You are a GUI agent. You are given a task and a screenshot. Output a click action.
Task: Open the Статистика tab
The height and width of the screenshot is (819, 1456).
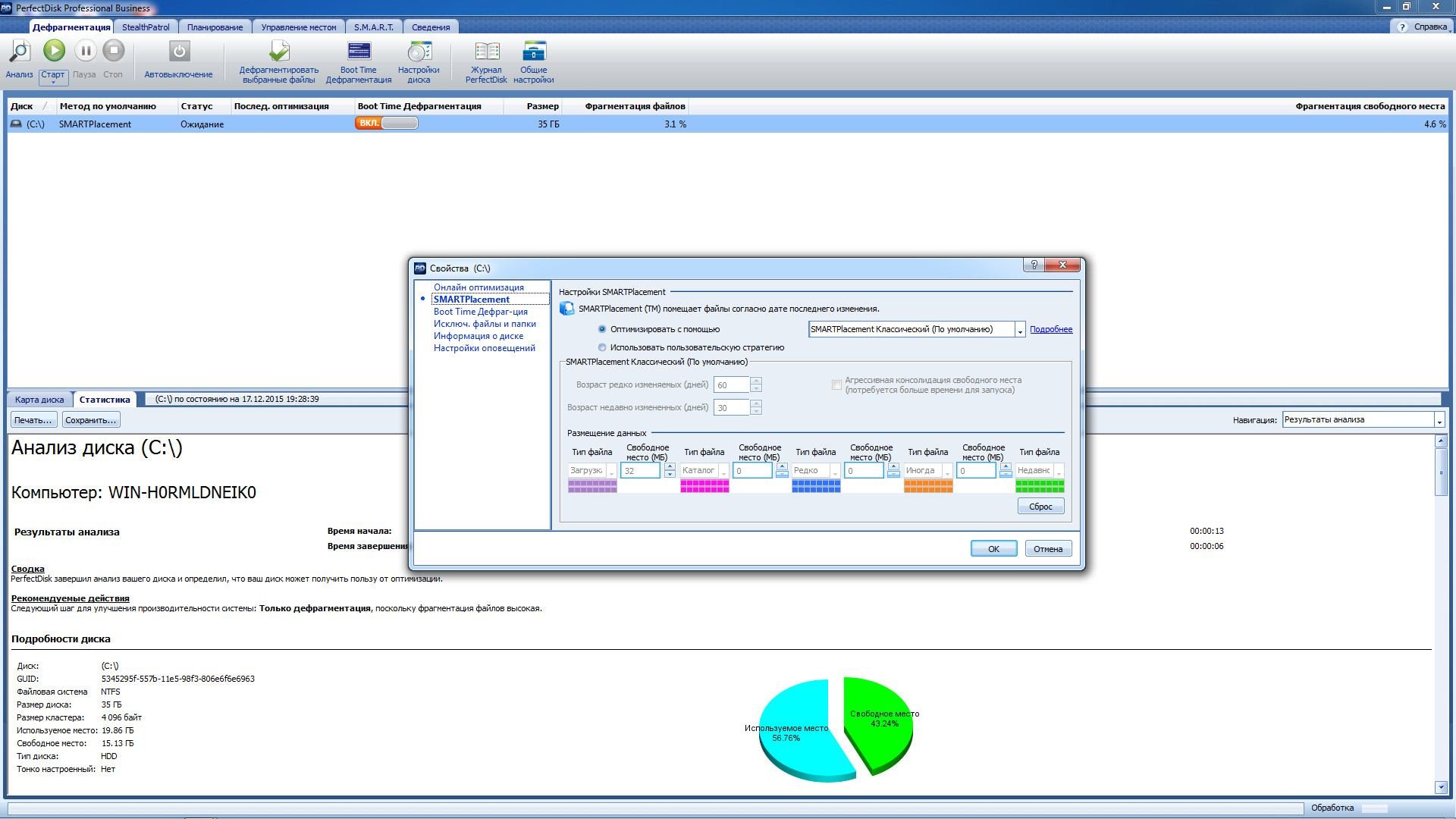[x=105, y=399]
